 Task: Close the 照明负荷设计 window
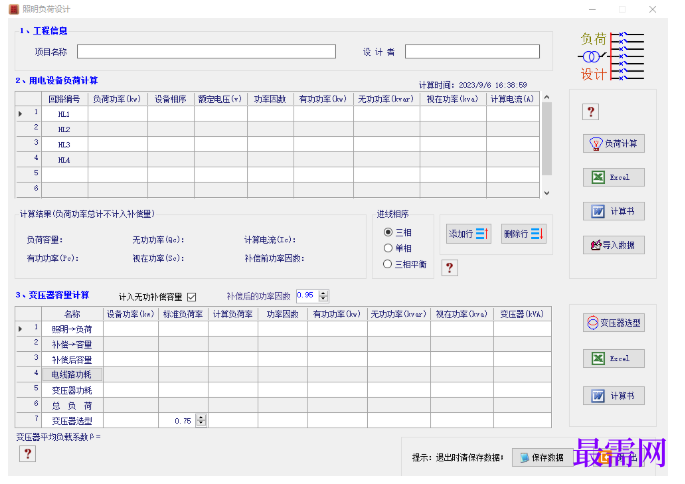[652, 9]
